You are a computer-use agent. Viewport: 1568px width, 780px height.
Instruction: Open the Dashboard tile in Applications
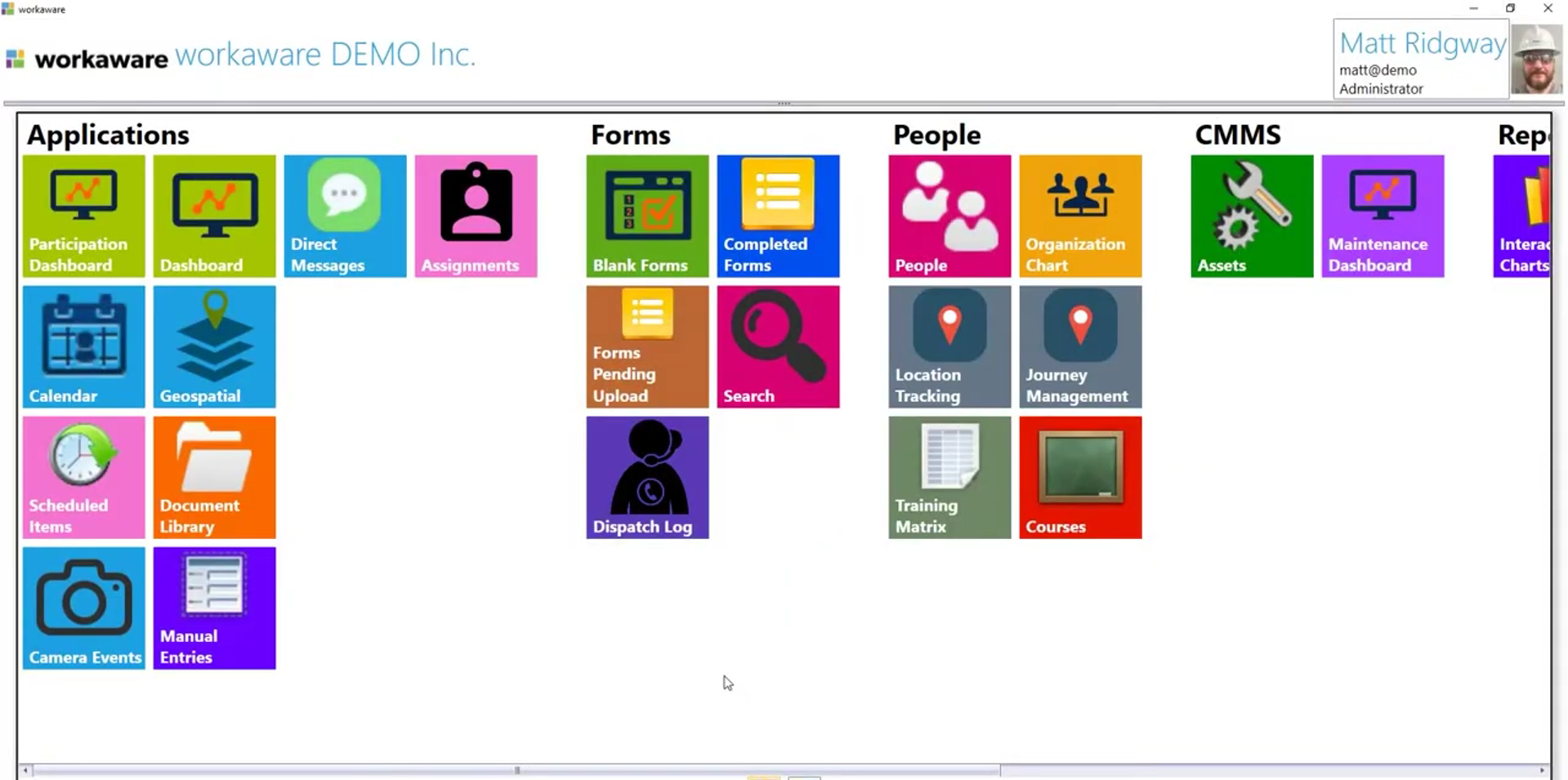pos(215,216)
